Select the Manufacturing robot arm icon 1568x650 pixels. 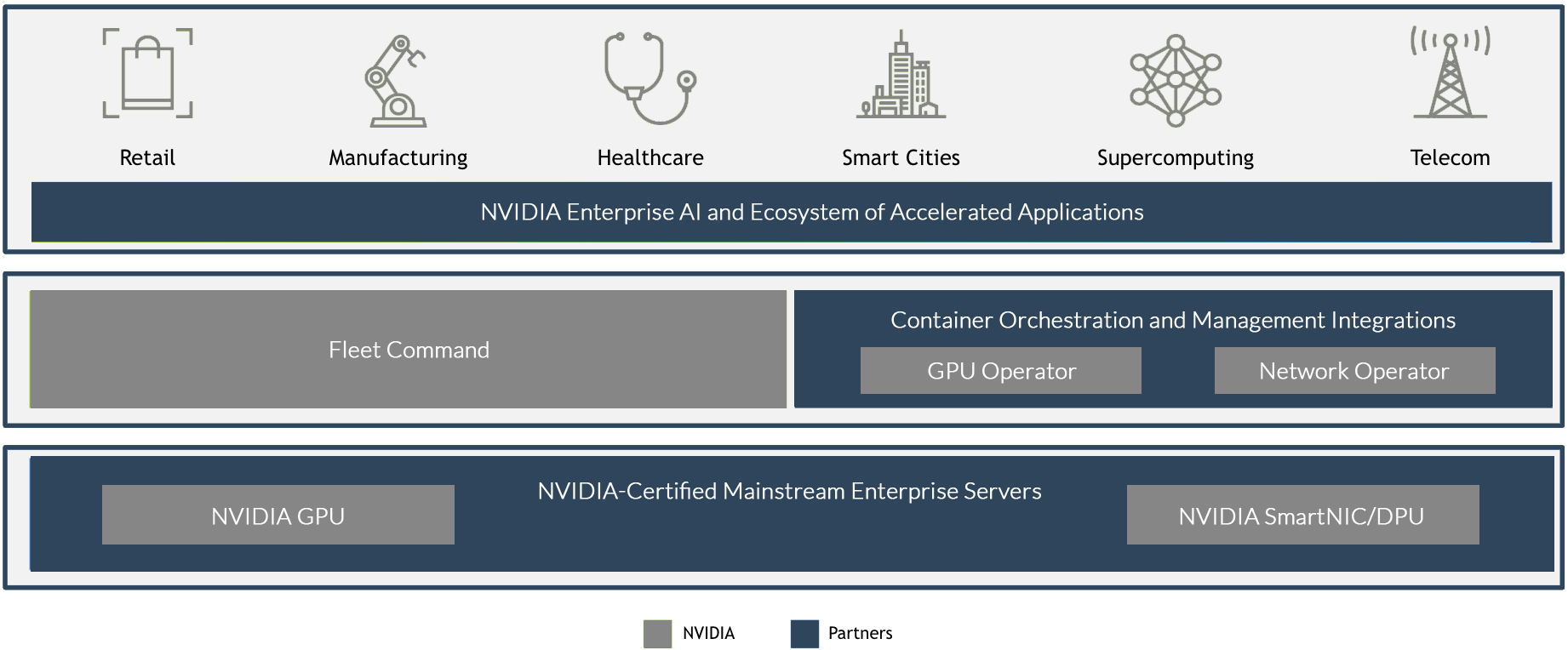[x=396, y=81]
